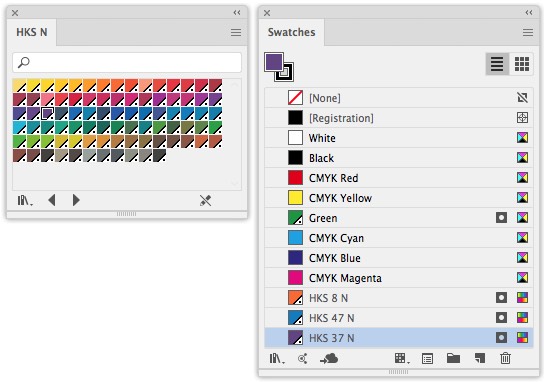Click spot color icon on HKS 37 N row
544x382 pixels.
pyautogui.click(x=501, y=338)
